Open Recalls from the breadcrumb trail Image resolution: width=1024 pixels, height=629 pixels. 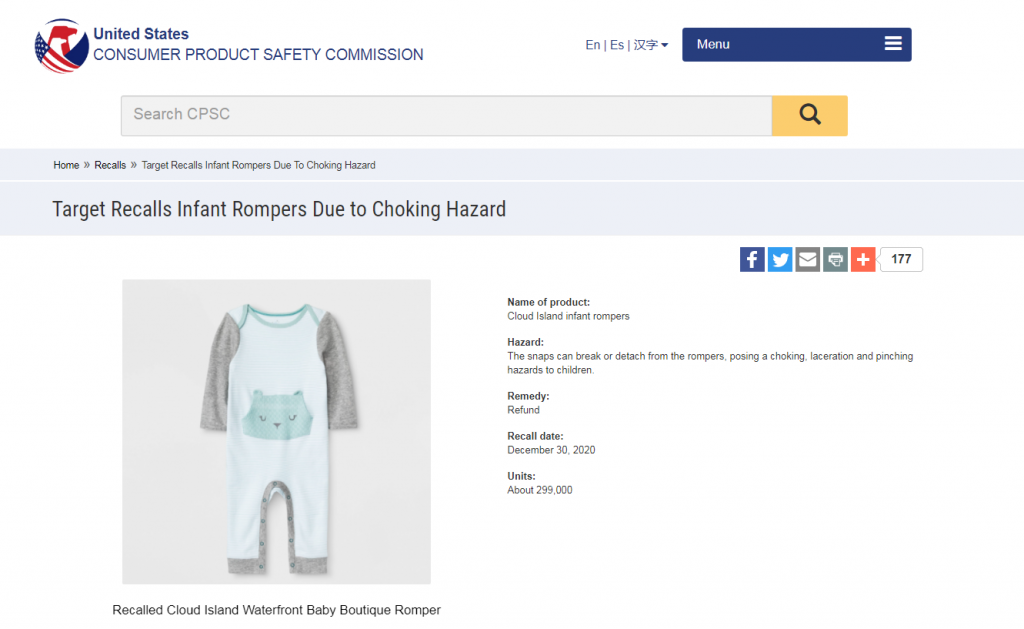[110, 165]
